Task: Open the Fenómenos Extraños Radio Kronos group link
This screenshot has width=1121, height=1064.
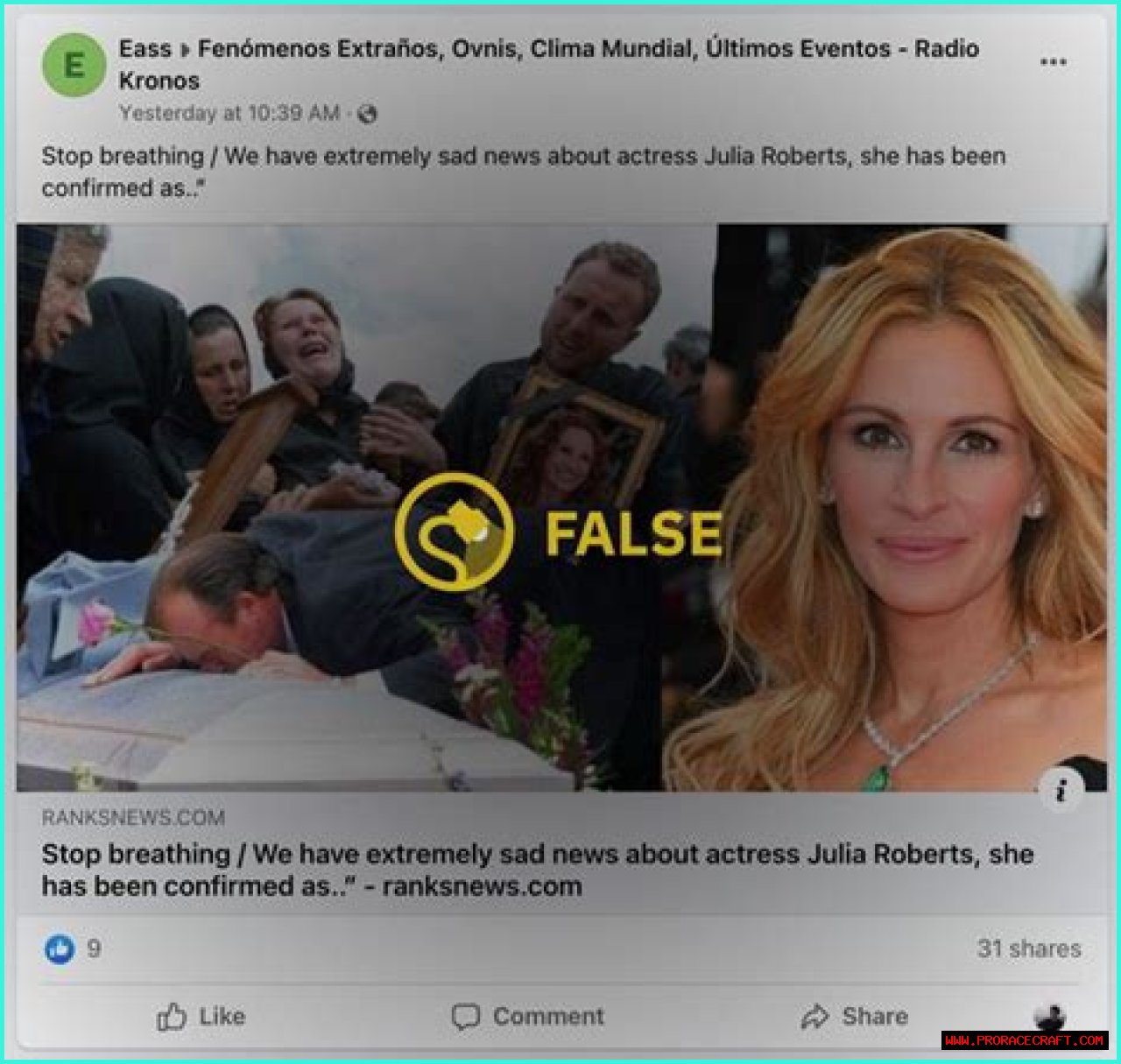Action: (x=549, y=64)
